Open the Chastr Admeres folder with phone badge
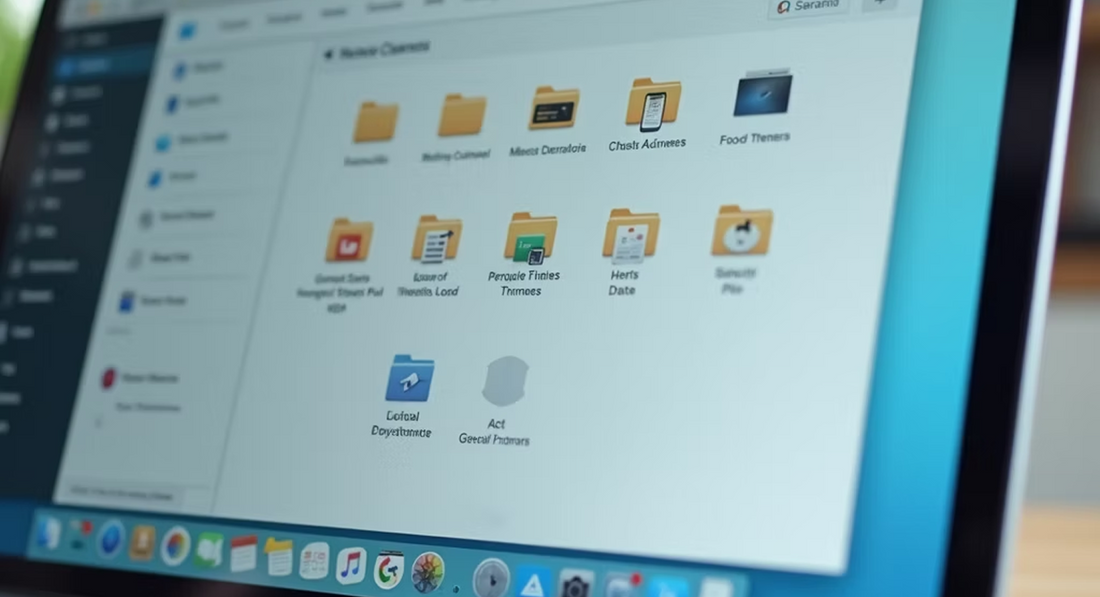Viewport: 1100px width, 597px height. coord(652,105)
